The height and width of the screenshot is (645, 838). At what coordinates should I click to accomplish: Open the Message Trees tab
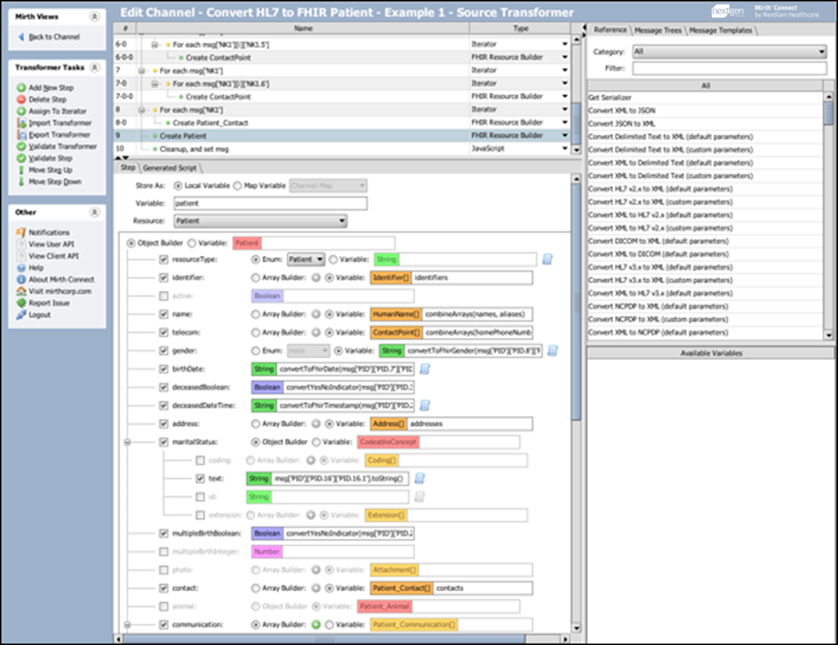(x=658, y=31)
